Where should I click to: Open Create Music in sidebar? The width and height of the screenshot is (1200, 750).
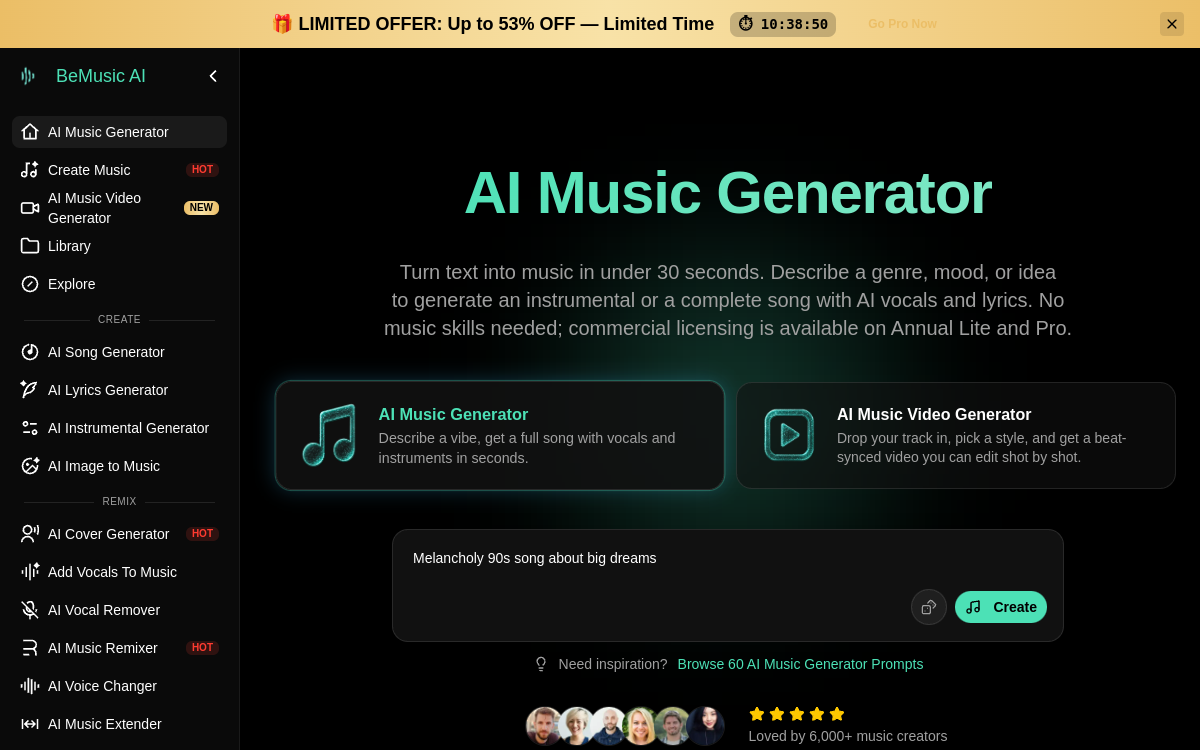(119, 170)
